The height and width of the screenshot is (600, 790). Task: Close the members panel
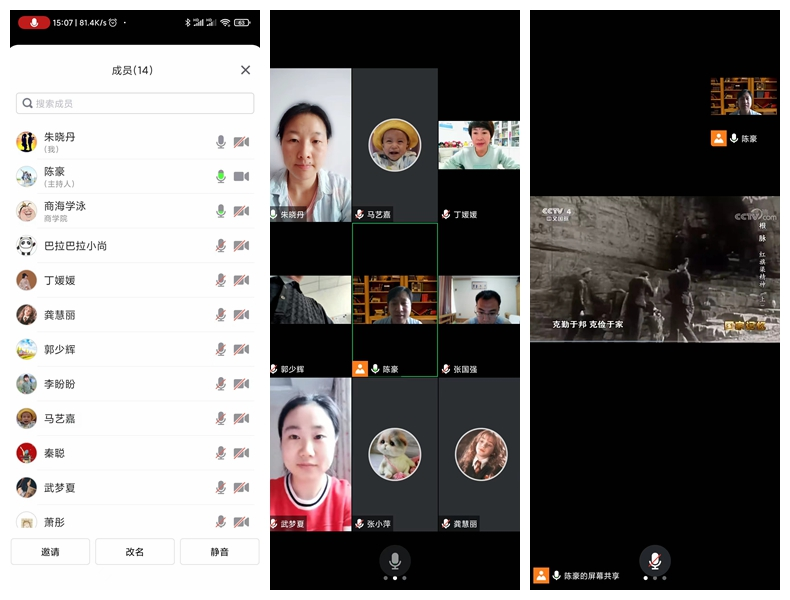click(x=245, y=70)
